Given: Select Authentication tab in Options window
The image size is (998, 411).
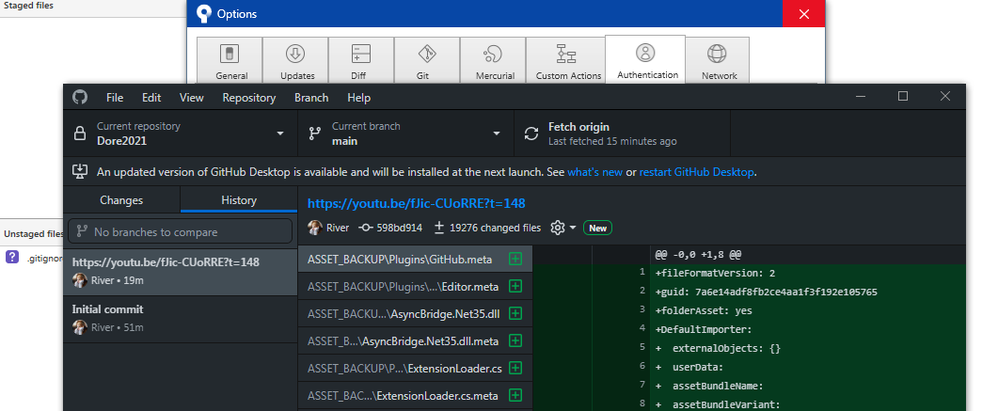Looking at the screenshot, I should coord(645,59).
